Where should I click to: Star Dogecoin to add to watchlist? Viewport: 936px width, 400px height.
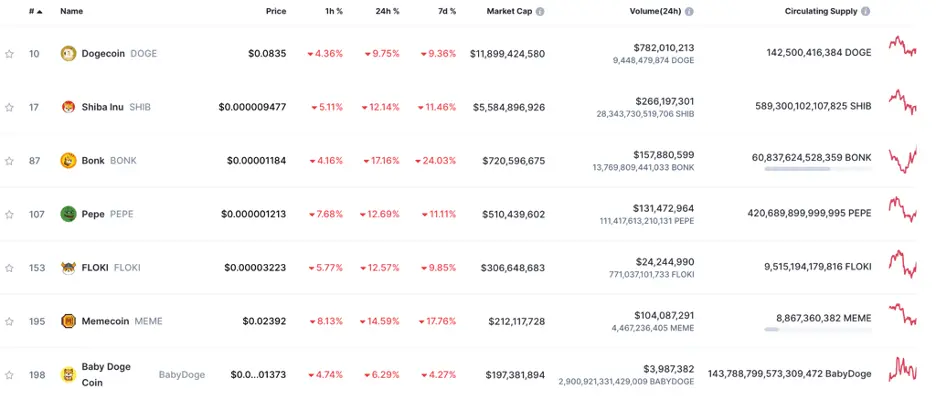tap(10, 54)
